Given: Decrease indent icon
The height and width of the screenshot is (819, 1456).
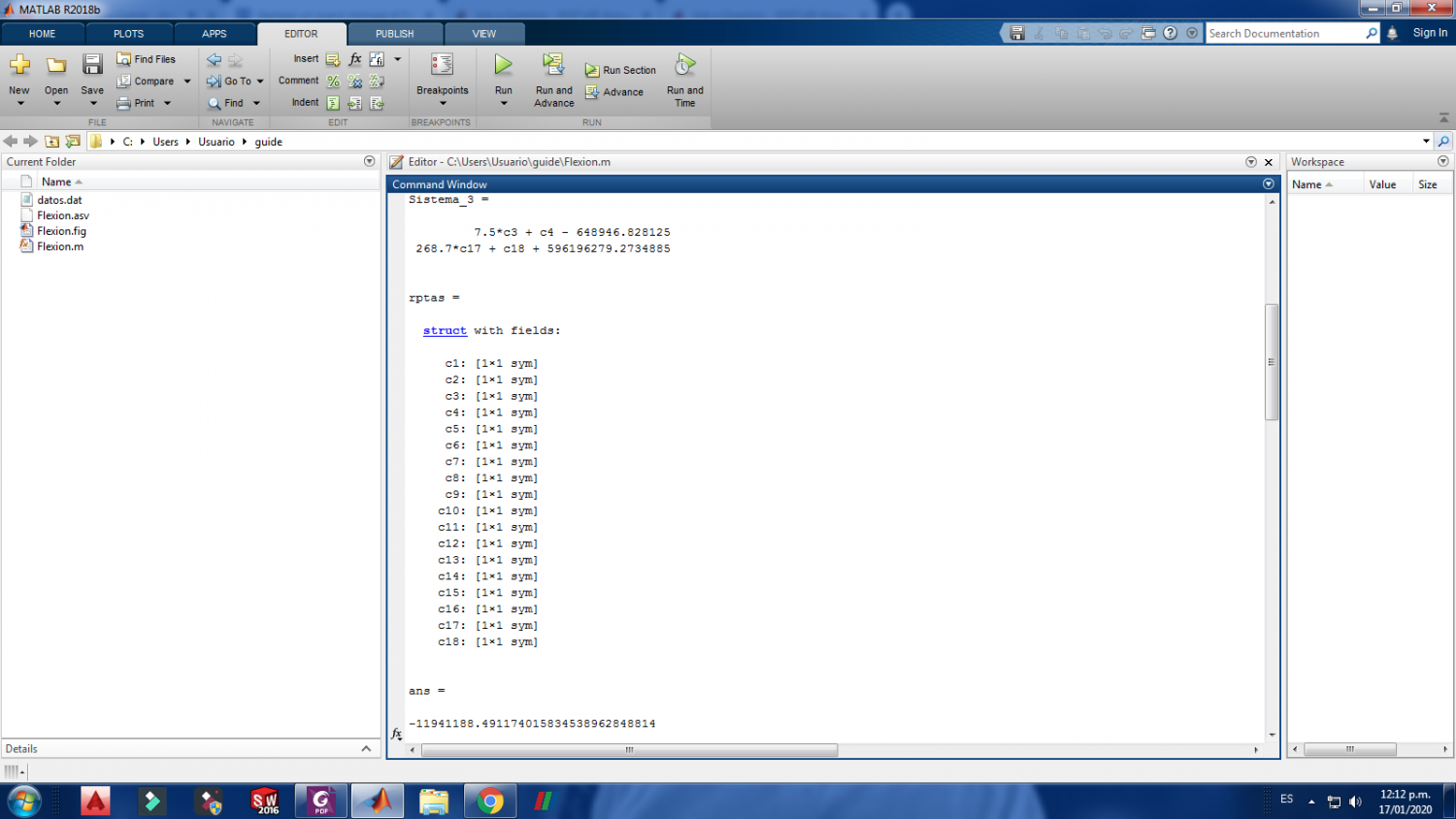Looking at the screenshot, I should 377,103.
